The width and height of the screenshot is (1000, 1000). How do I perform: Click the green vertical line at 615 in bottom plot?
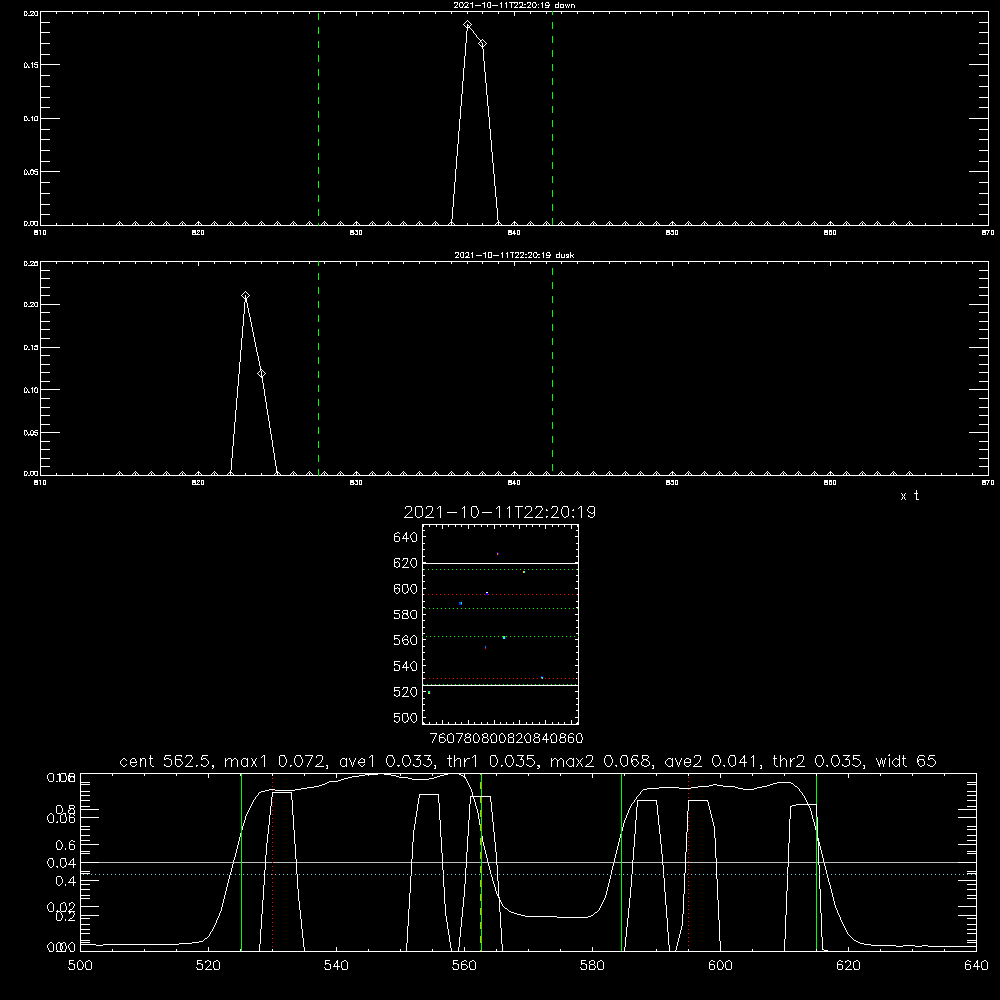[816, 862]
